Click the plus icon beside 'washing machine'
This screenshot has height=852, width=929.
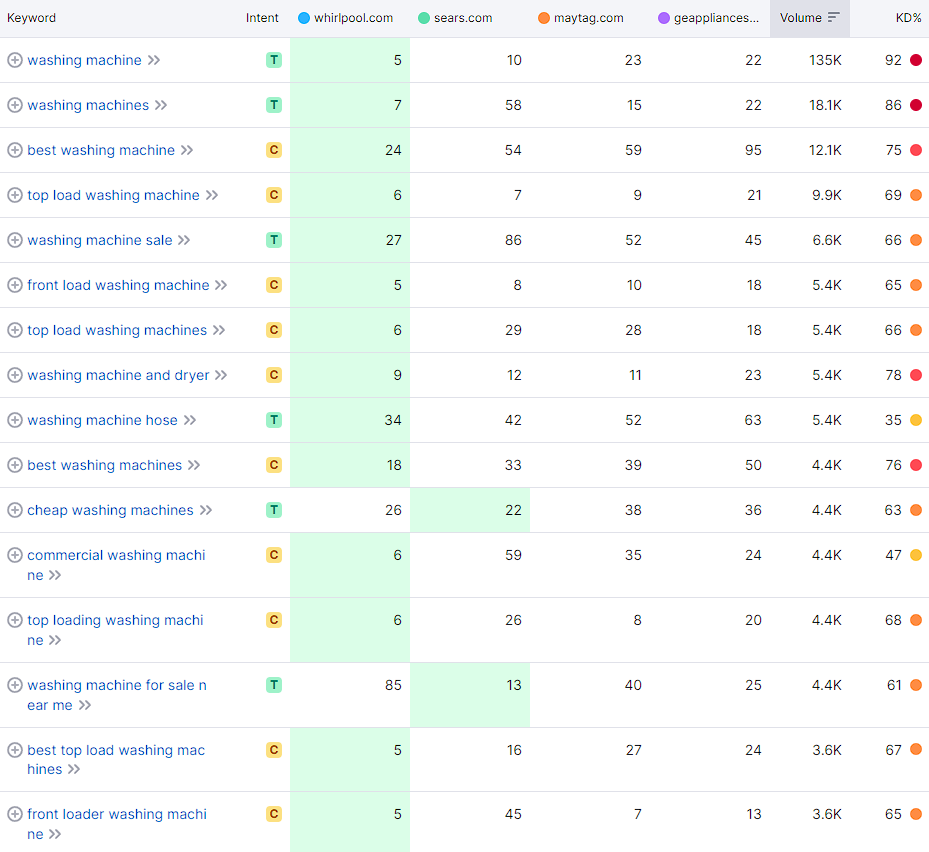click(15, 60)
